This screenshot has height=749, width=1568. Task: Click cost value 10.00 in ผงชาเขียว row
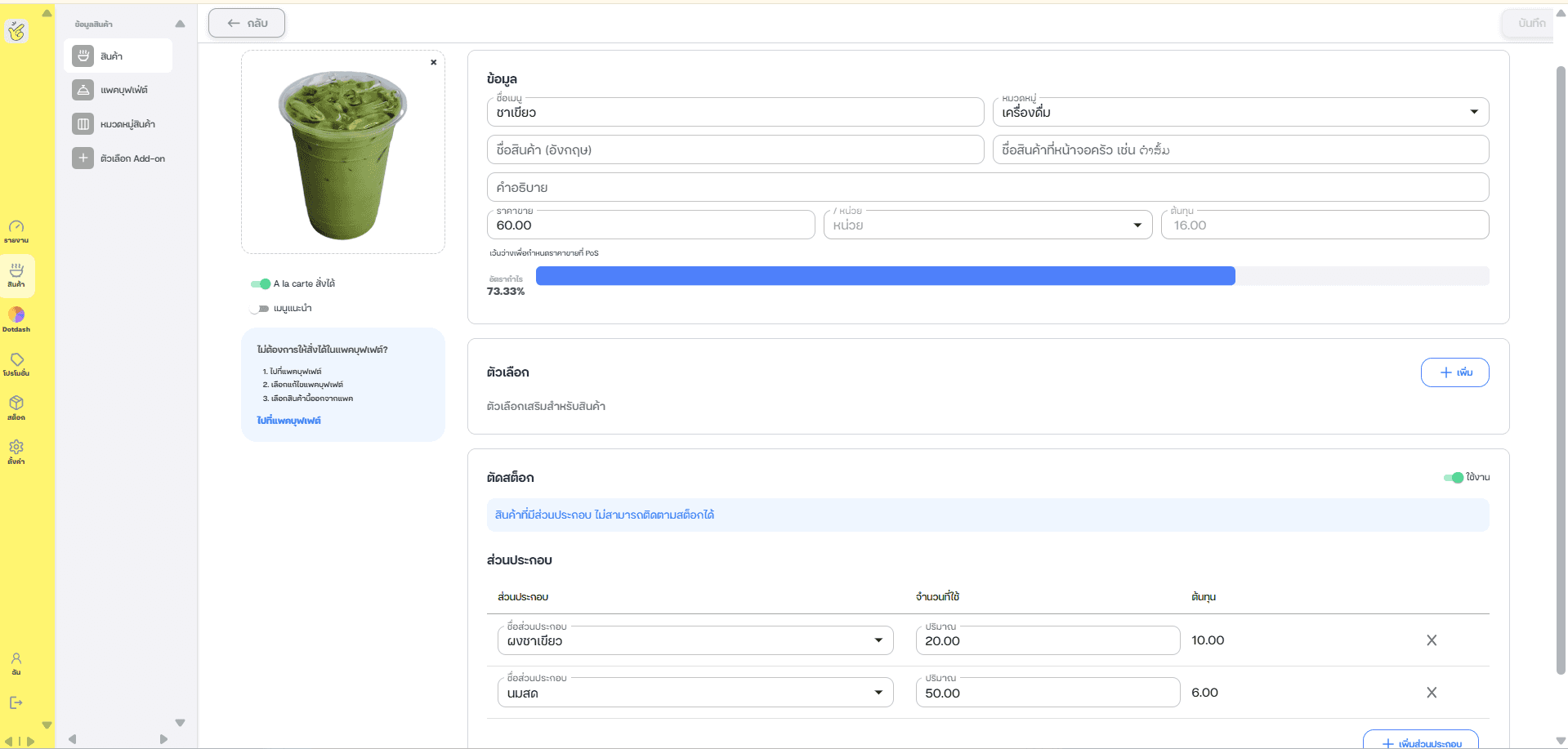point(1208,640)
